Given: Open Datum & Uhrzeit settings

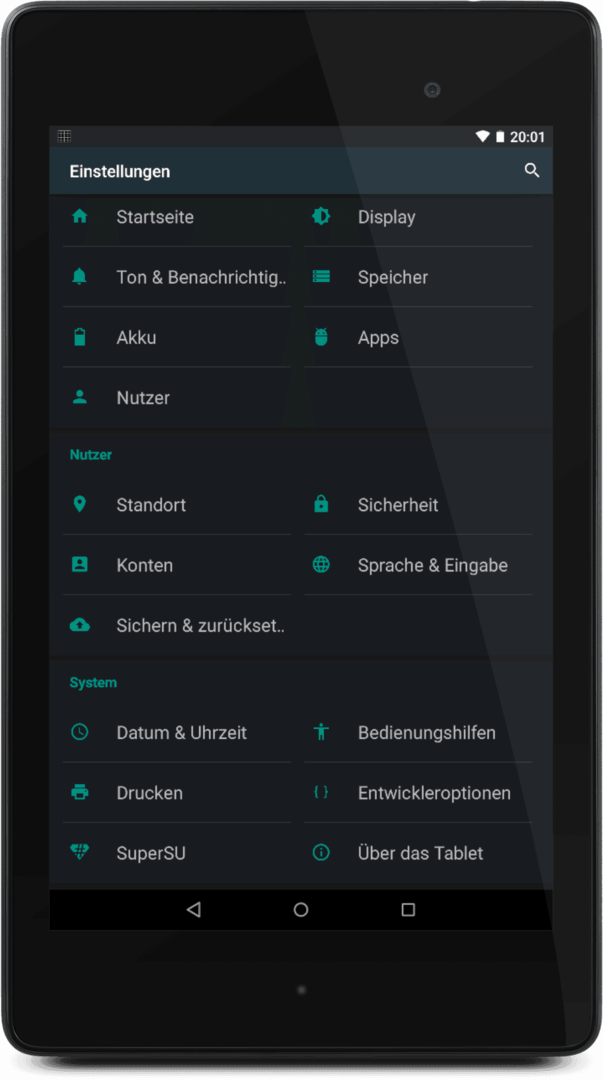Looking at the screenshot, I should (177, 732).
